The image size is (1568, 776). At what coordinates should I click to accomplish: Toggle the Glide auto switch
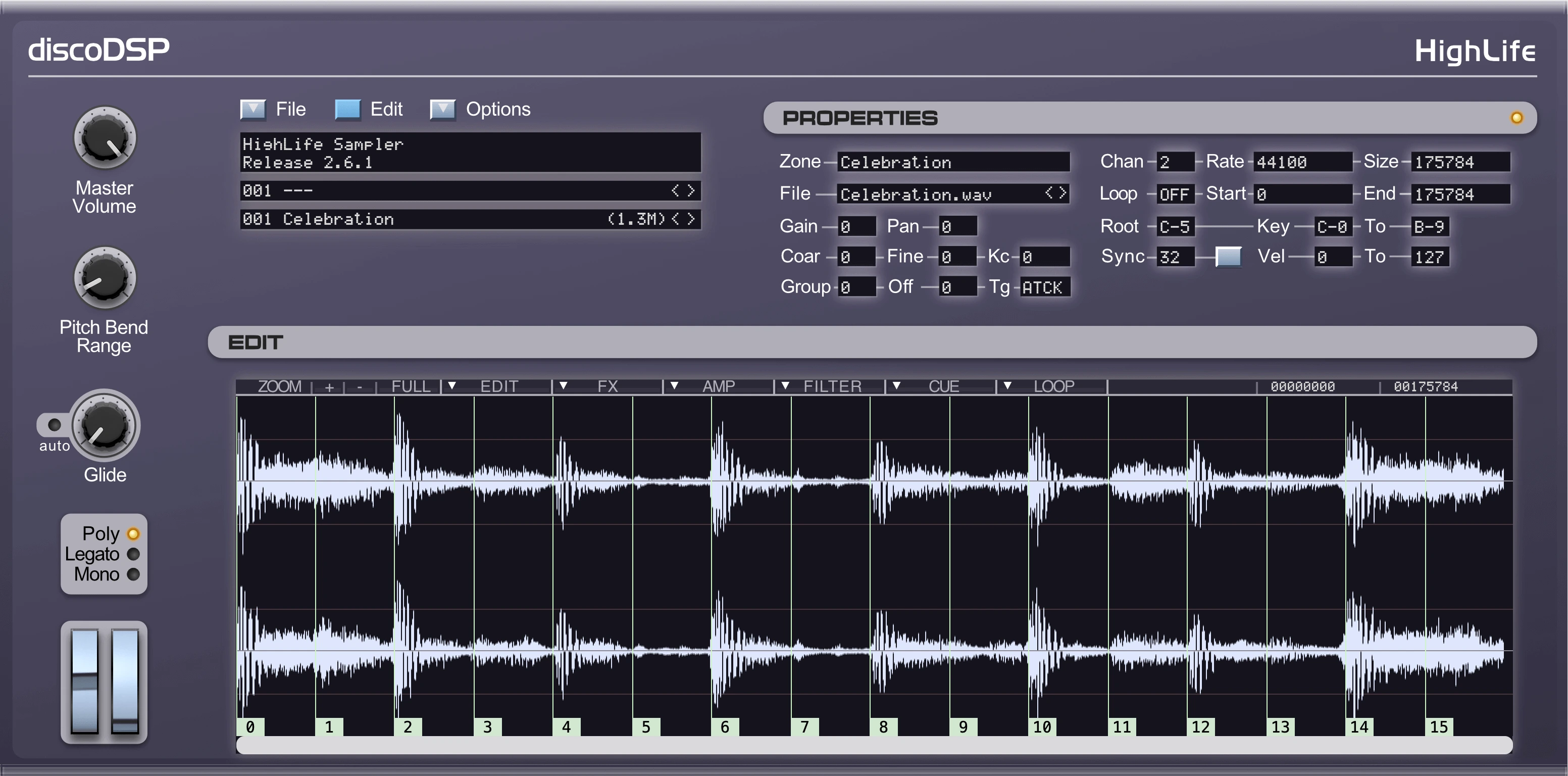(54, 424)
